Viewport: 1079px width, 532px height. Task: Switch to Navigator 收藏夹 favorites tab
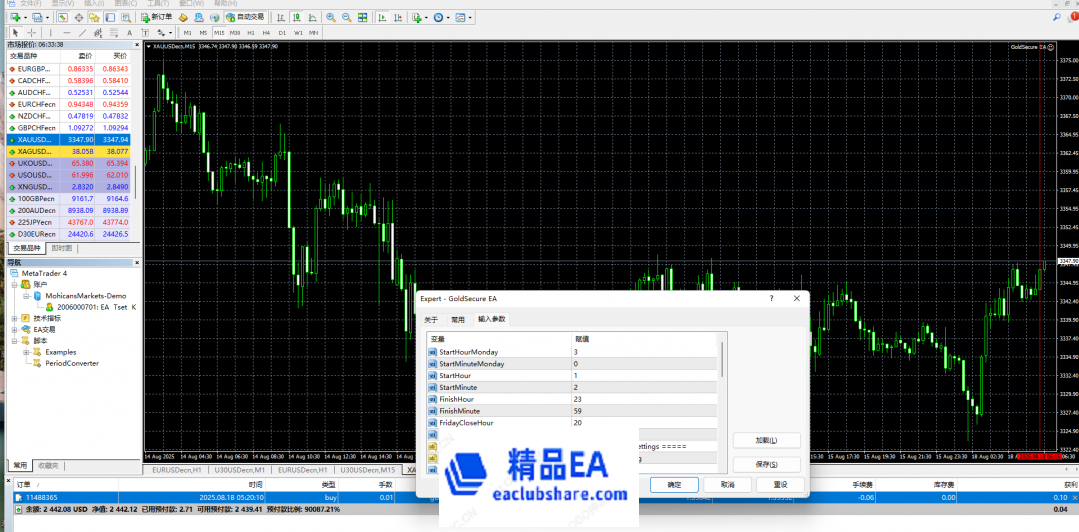pyautogui.click(x=48, y=465)
